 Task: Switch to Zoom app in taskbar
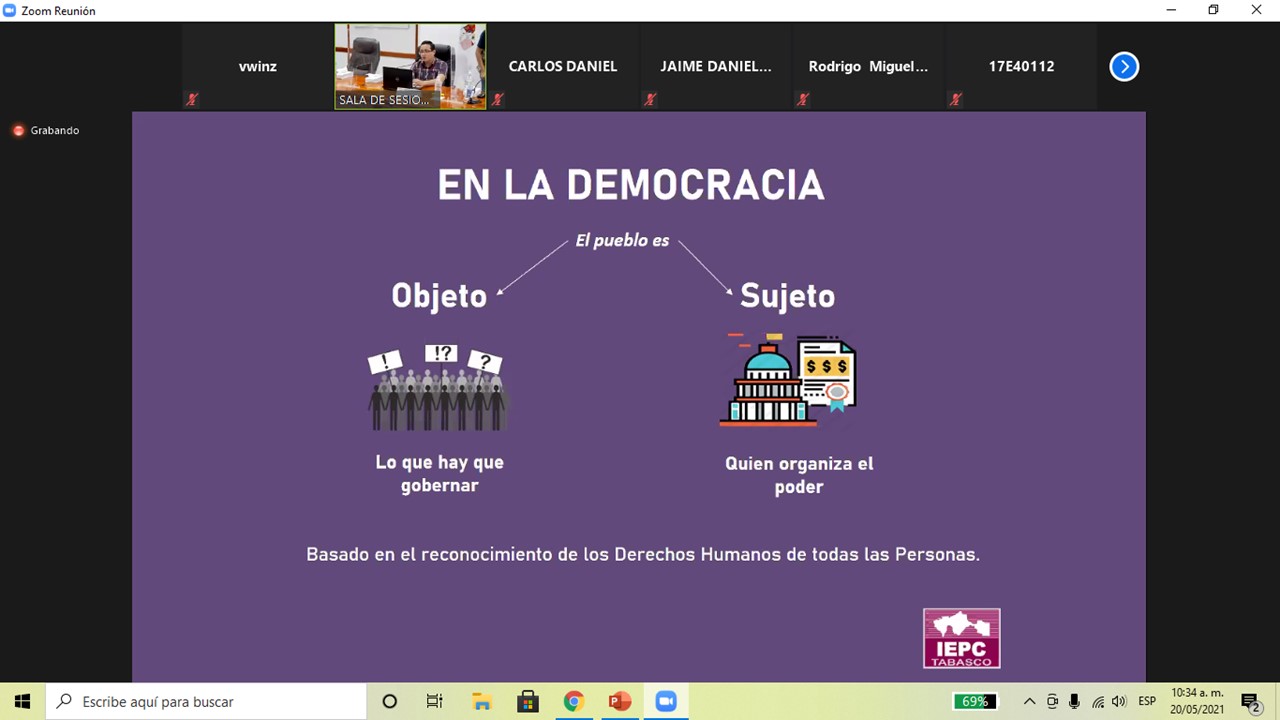[666, 701]
